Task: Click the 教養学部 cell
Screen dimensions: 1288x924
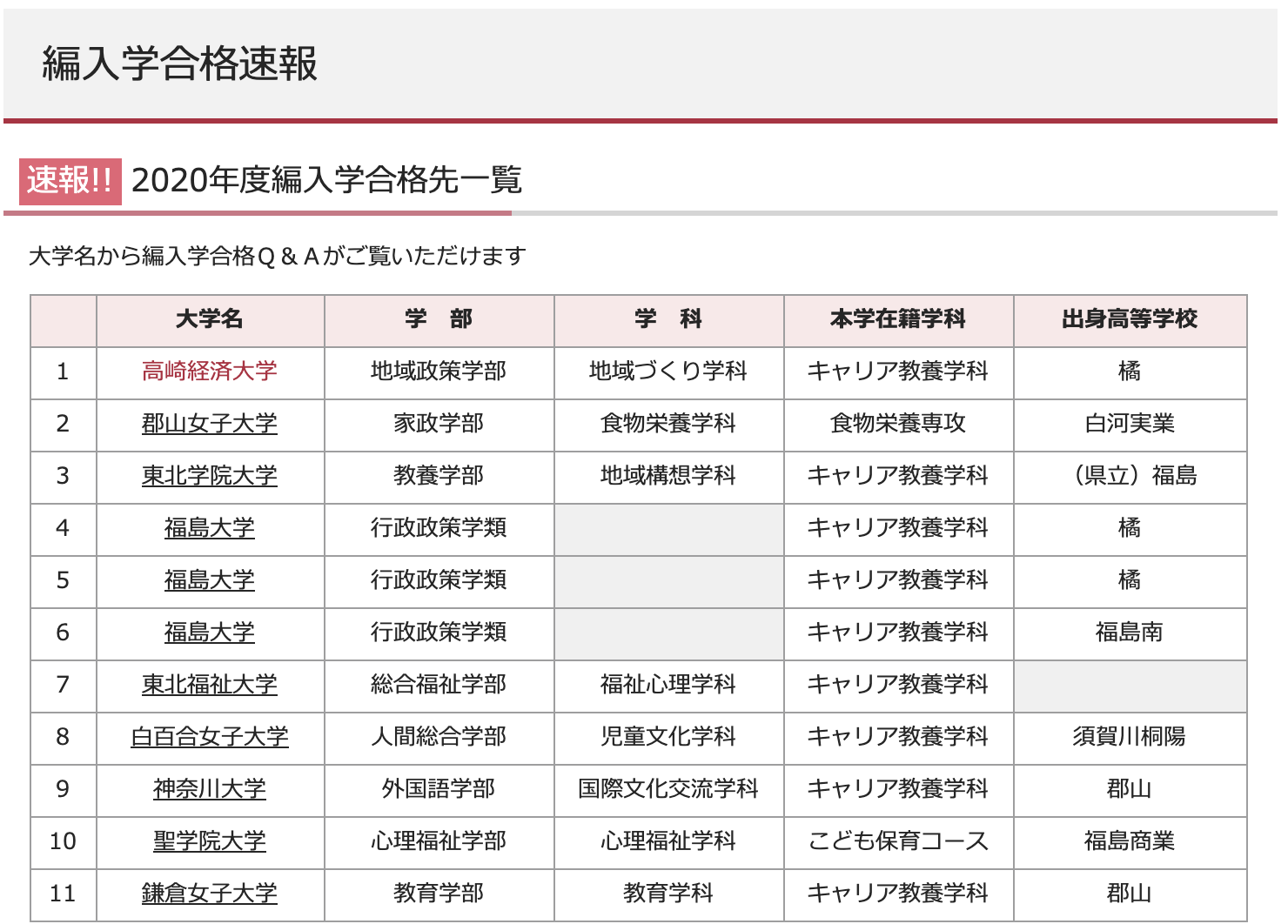Action: point(439,476)
